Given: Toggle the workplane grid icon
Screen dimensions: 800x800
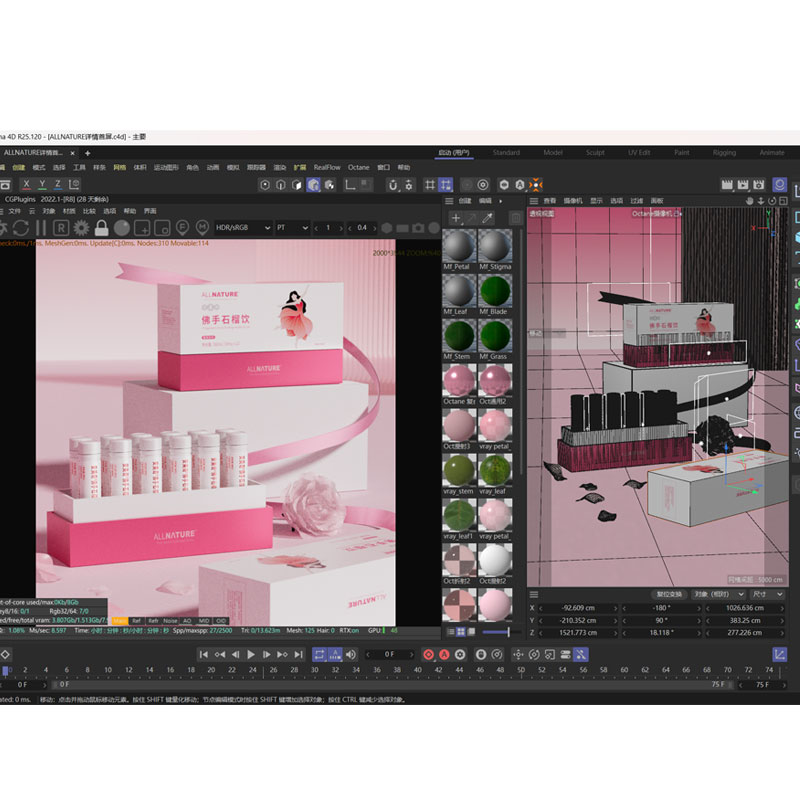Looking at the screenshot, I should tap(430, 185).
